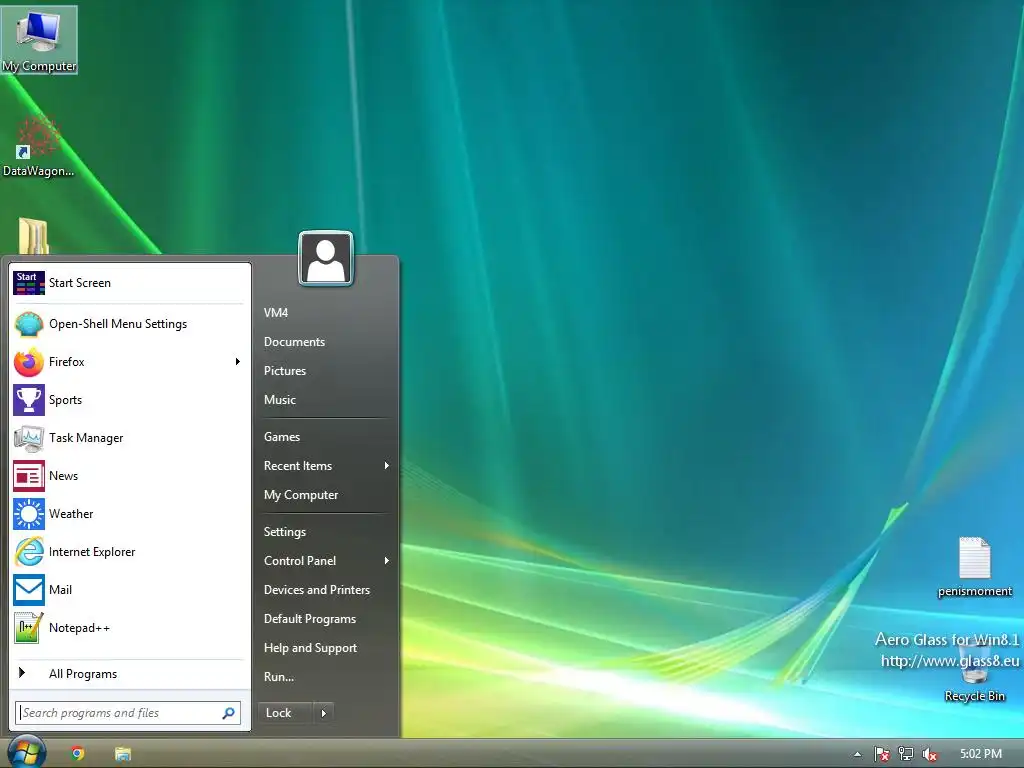The width and height of the screenshot is (1024, 768).
Task: Show hidden tray icons arrow
Action: tap(857, 754)
